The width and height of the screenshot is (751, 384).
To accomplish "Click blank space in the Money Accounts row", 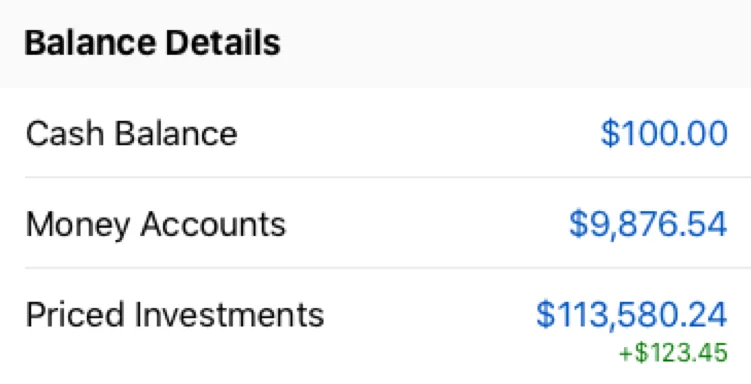I will click(426, 224).
